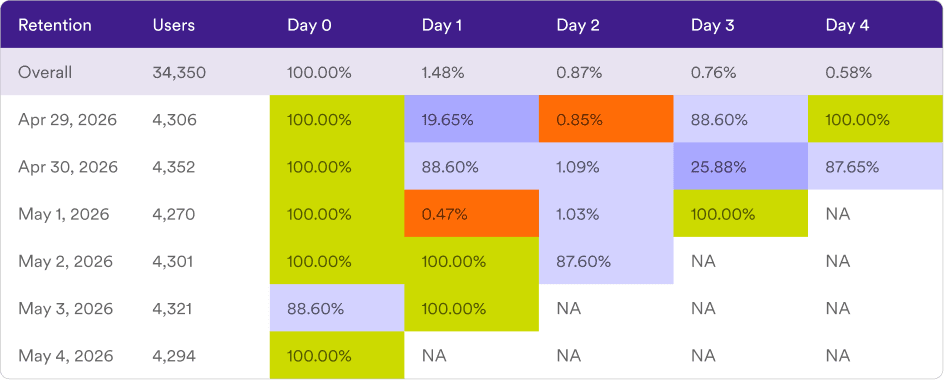Click the Day 0 column header
Image resolution: width=944 pixels, height=380 pixels.
[309, 25]
